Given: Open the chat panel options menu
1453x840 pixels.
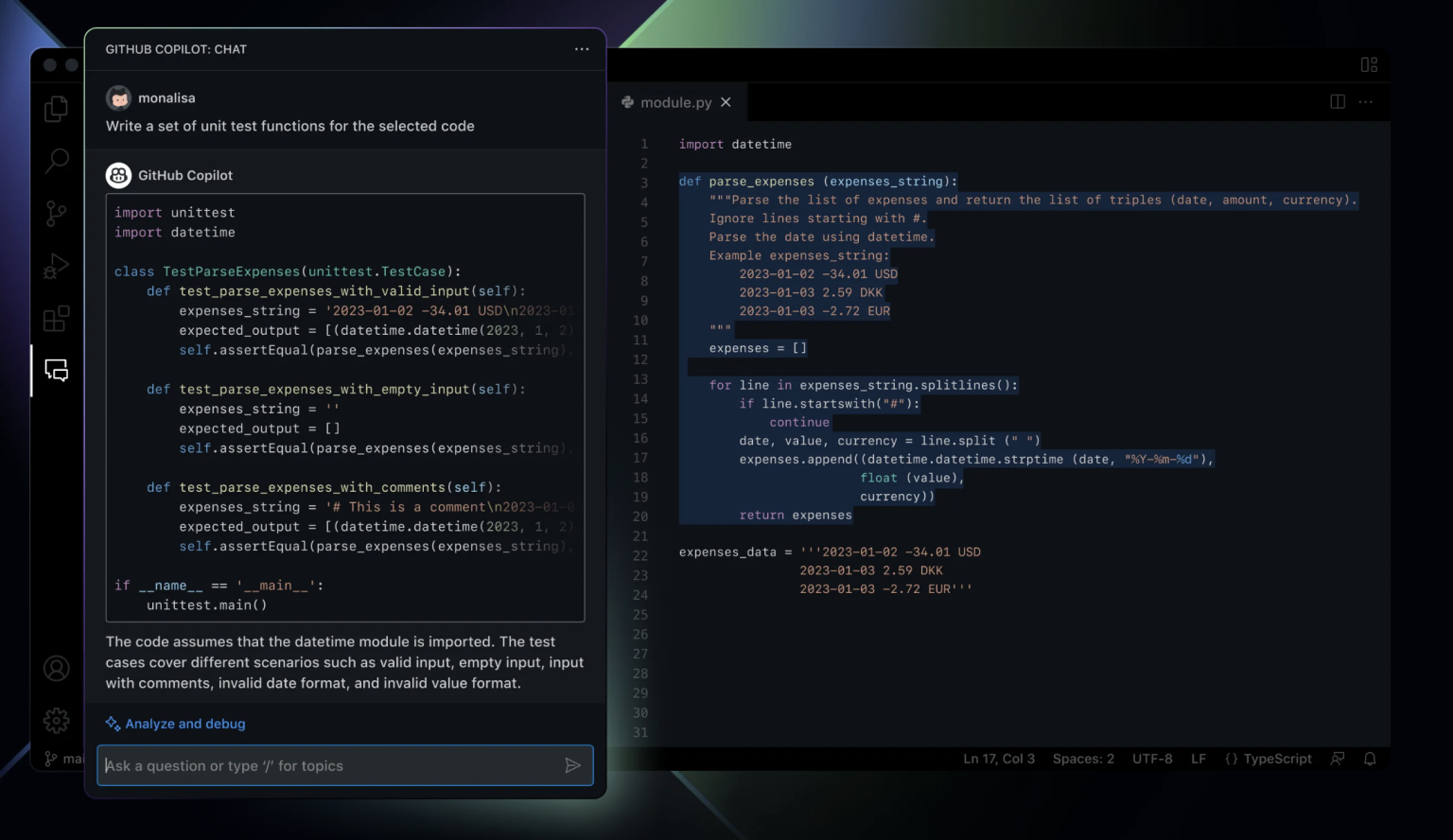Looking at the screenshot, I should coord(582,49).
